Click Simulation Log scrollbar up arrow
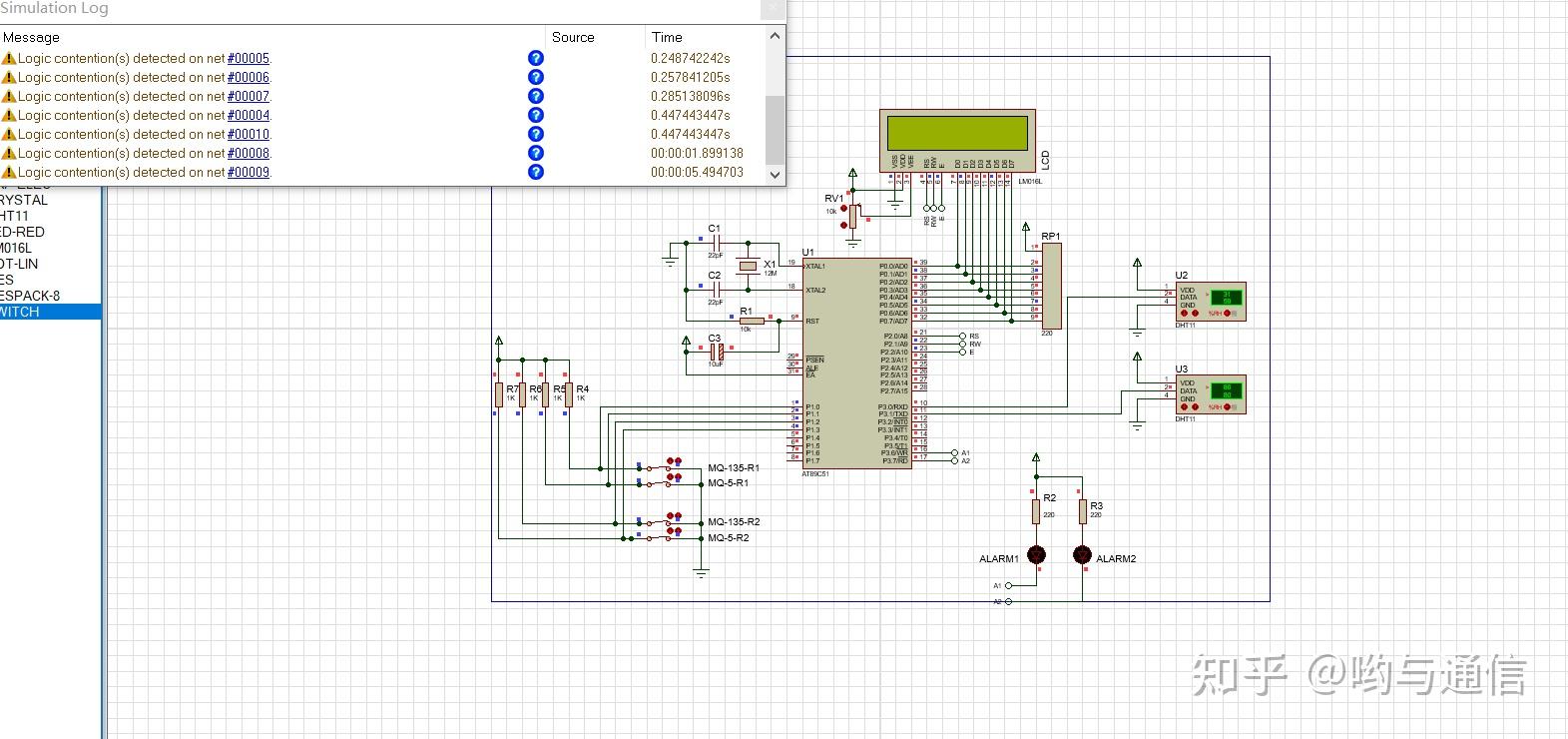Screen dimensions: 1568x739 pyautogui.click(x=776, y=36)
